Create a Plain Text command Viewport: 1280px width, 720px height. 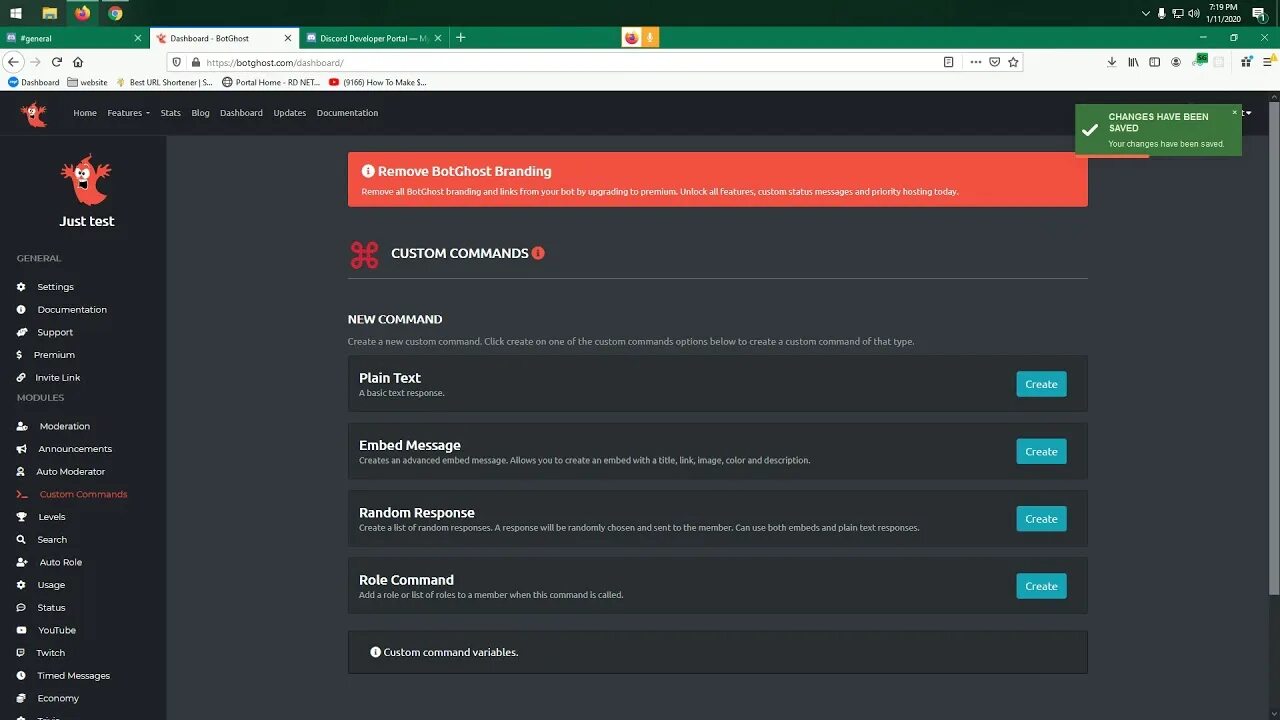pyautogui.click(x=1041, y=384)
